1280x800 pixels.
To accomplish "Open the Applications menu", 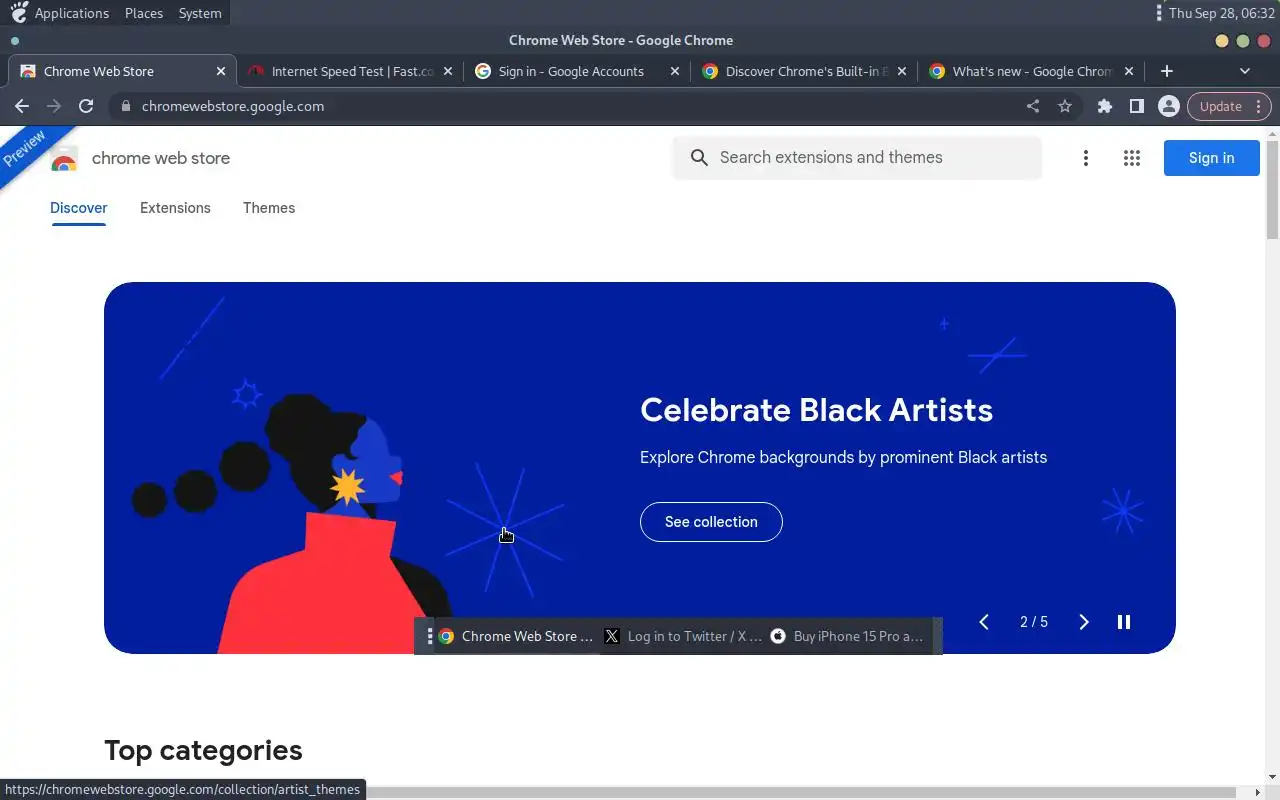I will (x=72, y=13).
